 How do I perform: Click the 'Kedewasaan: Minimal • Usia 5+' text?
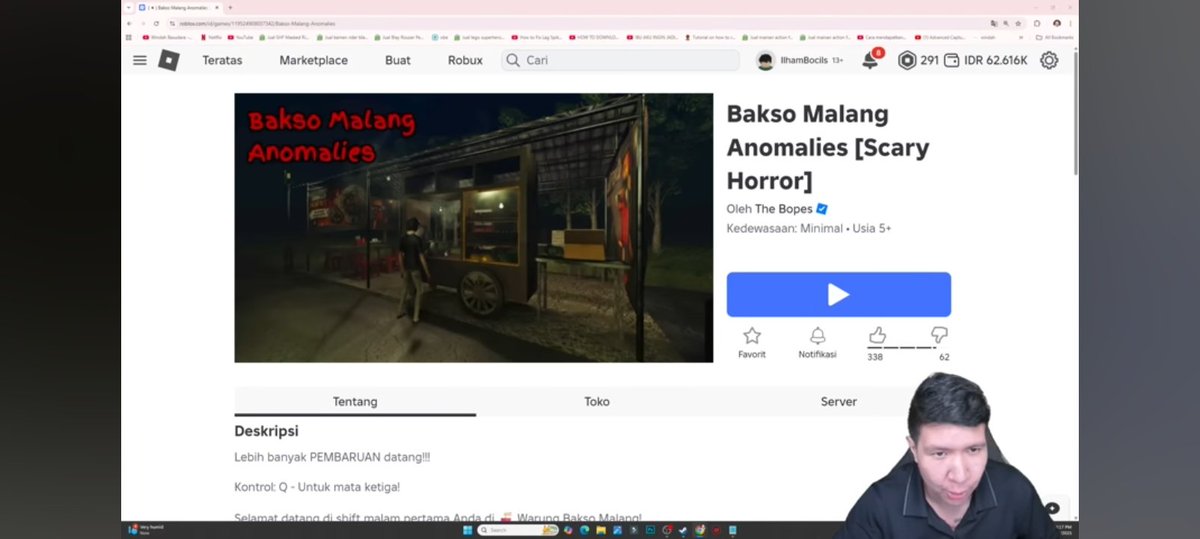point(809,228)
